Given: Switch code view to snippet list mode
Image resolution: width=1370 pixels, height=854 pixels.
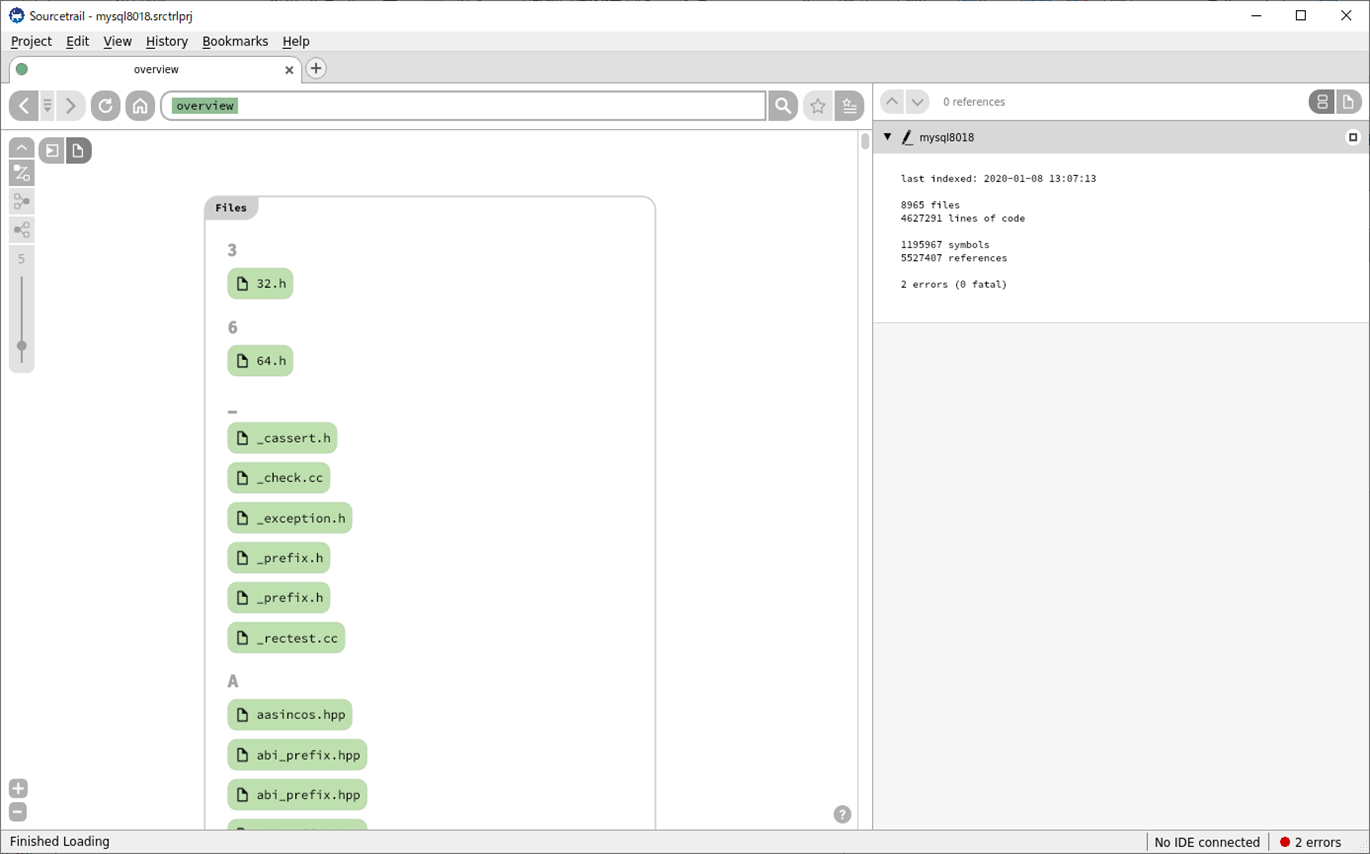Looking at the screenshot, I should click(1322, 102).
